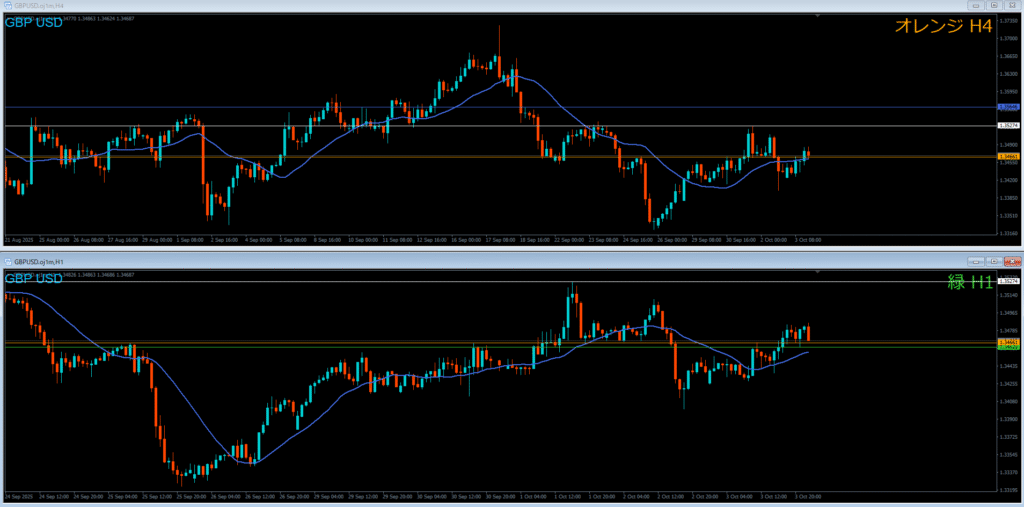Click the 3 Oct 08:00 date on H4 time axis

tap(808, 240)
